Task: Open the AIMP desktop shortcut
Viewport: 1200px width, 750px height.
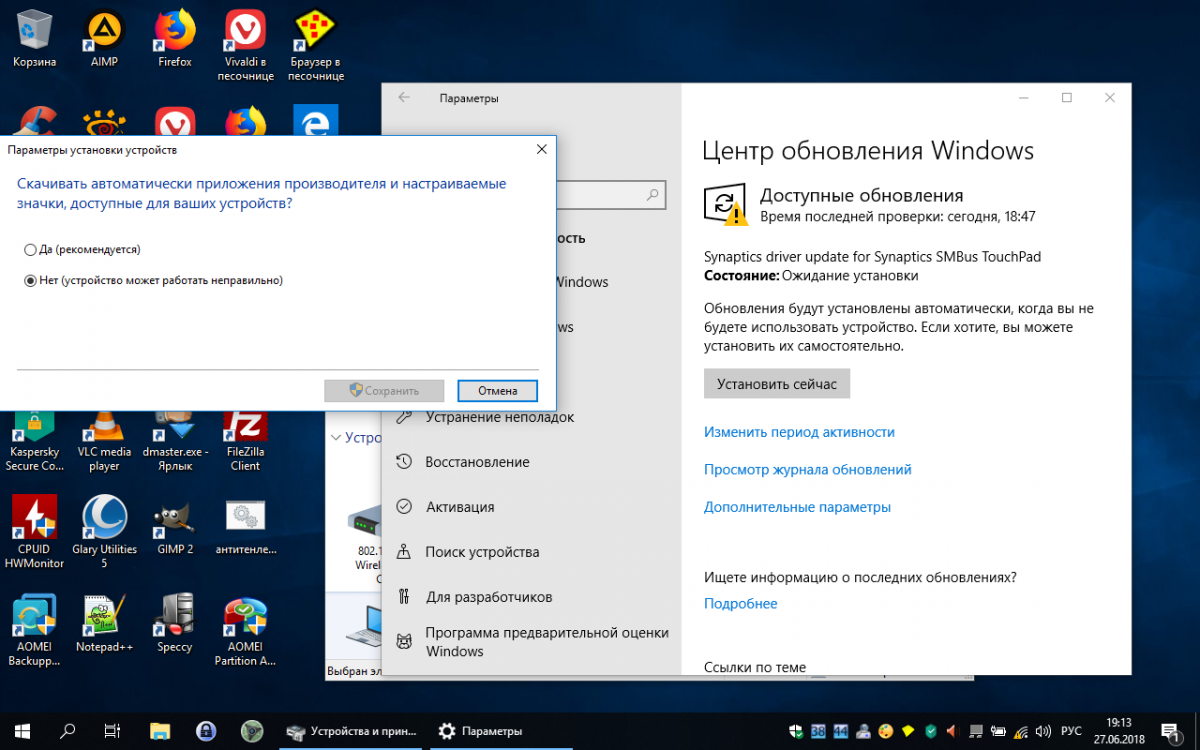Action: tap(103, 33)
